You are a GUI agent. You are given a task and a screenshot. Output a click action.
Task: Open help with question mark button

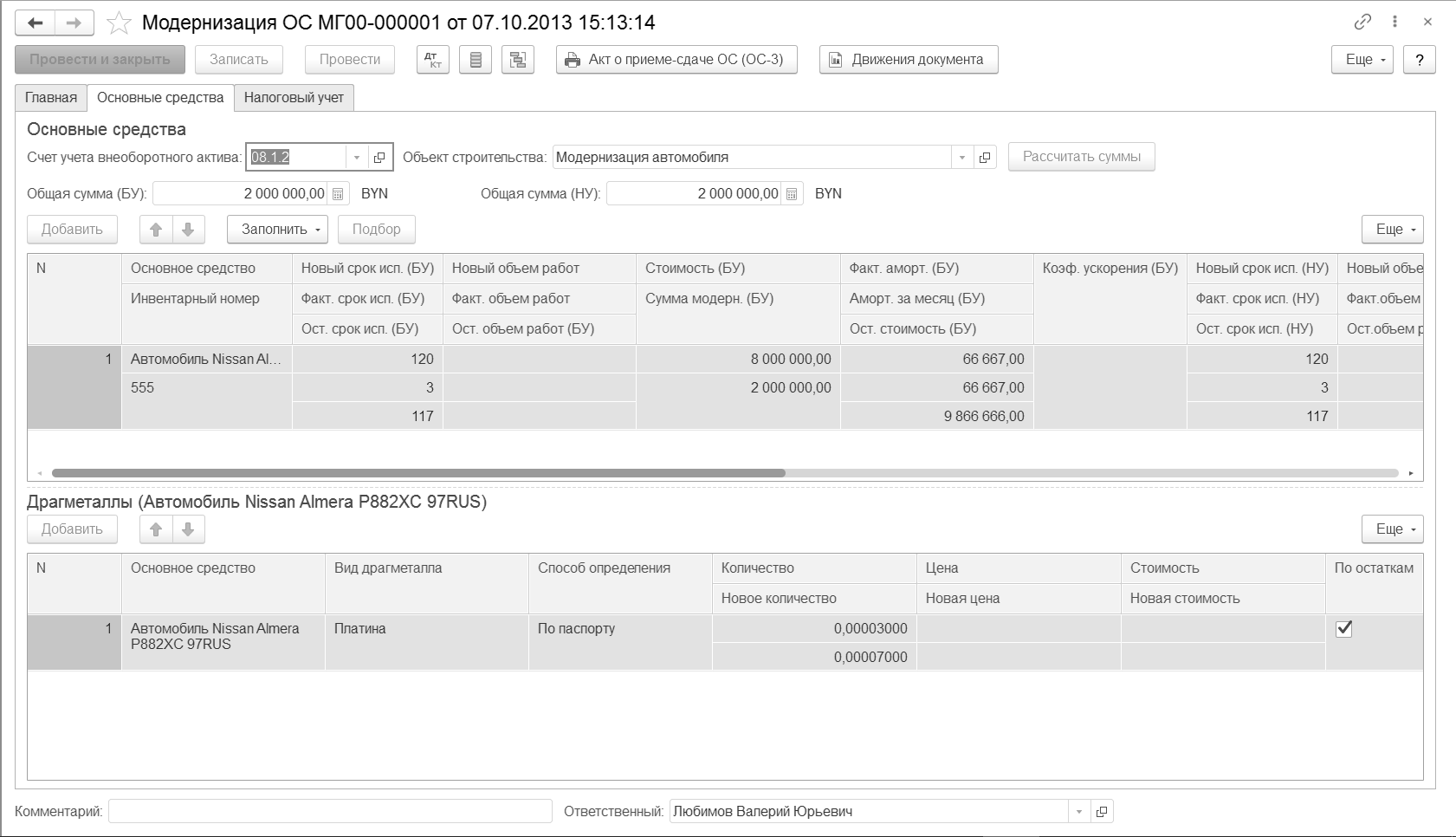point(1420,60)
